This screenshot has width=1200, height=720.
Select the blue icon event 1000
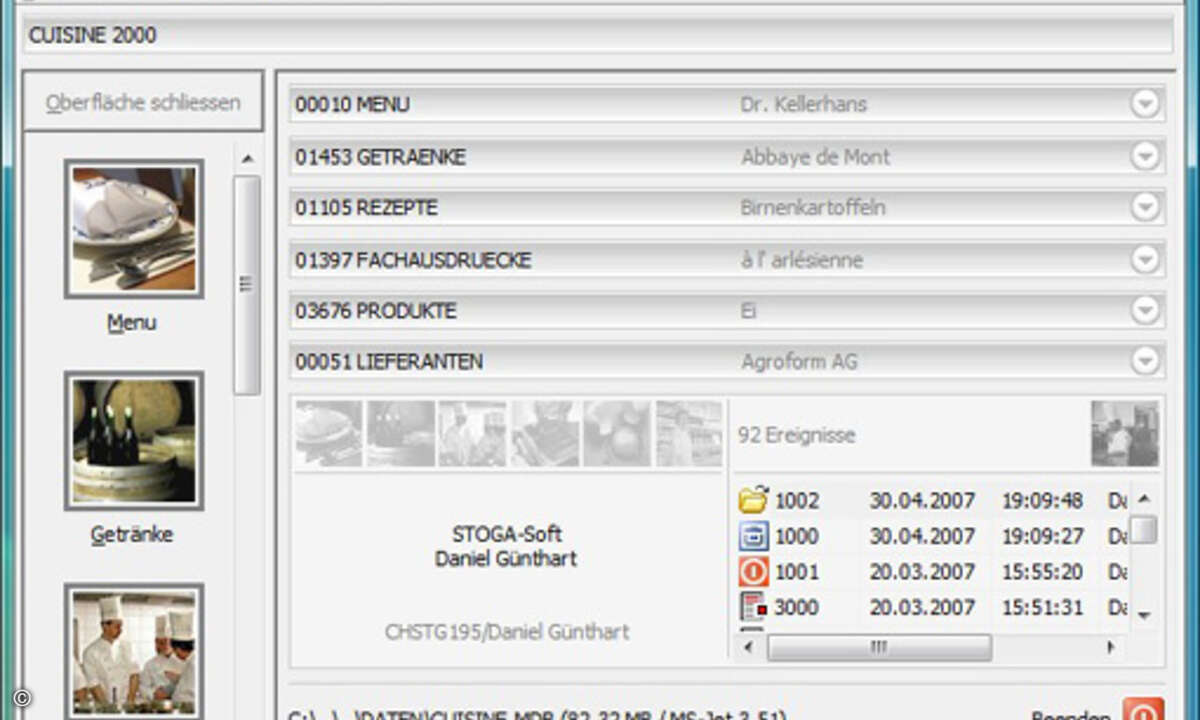(753, 537)
